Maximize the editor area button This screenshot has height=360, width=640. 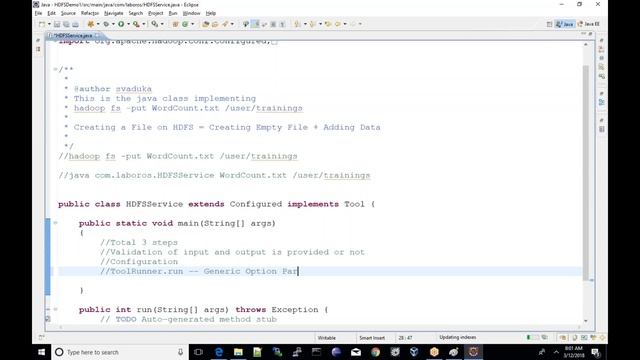point(591,34)
